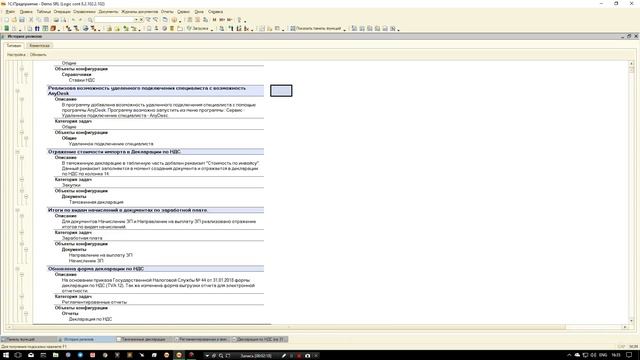Click the Open file toolbar icon
Image resolution: width=640 pixels, height=360 pixels.
[x=14, y=20]
